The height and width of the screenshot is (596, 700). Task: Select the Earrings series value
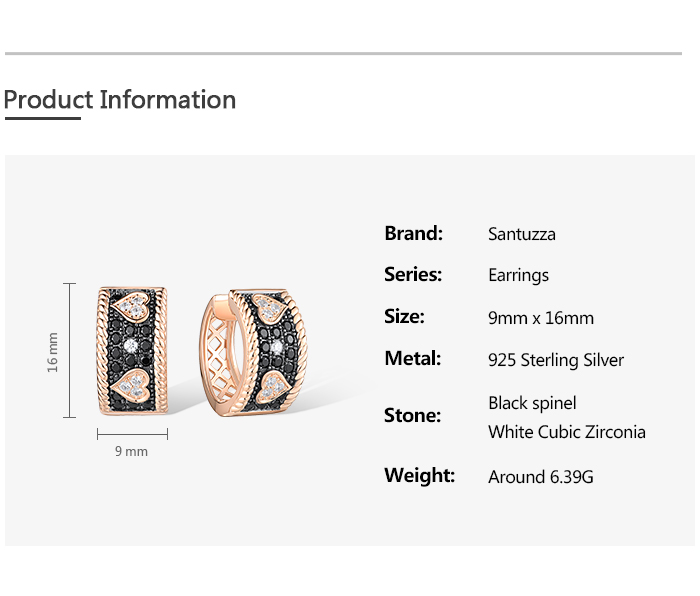(x=518, y=276)
